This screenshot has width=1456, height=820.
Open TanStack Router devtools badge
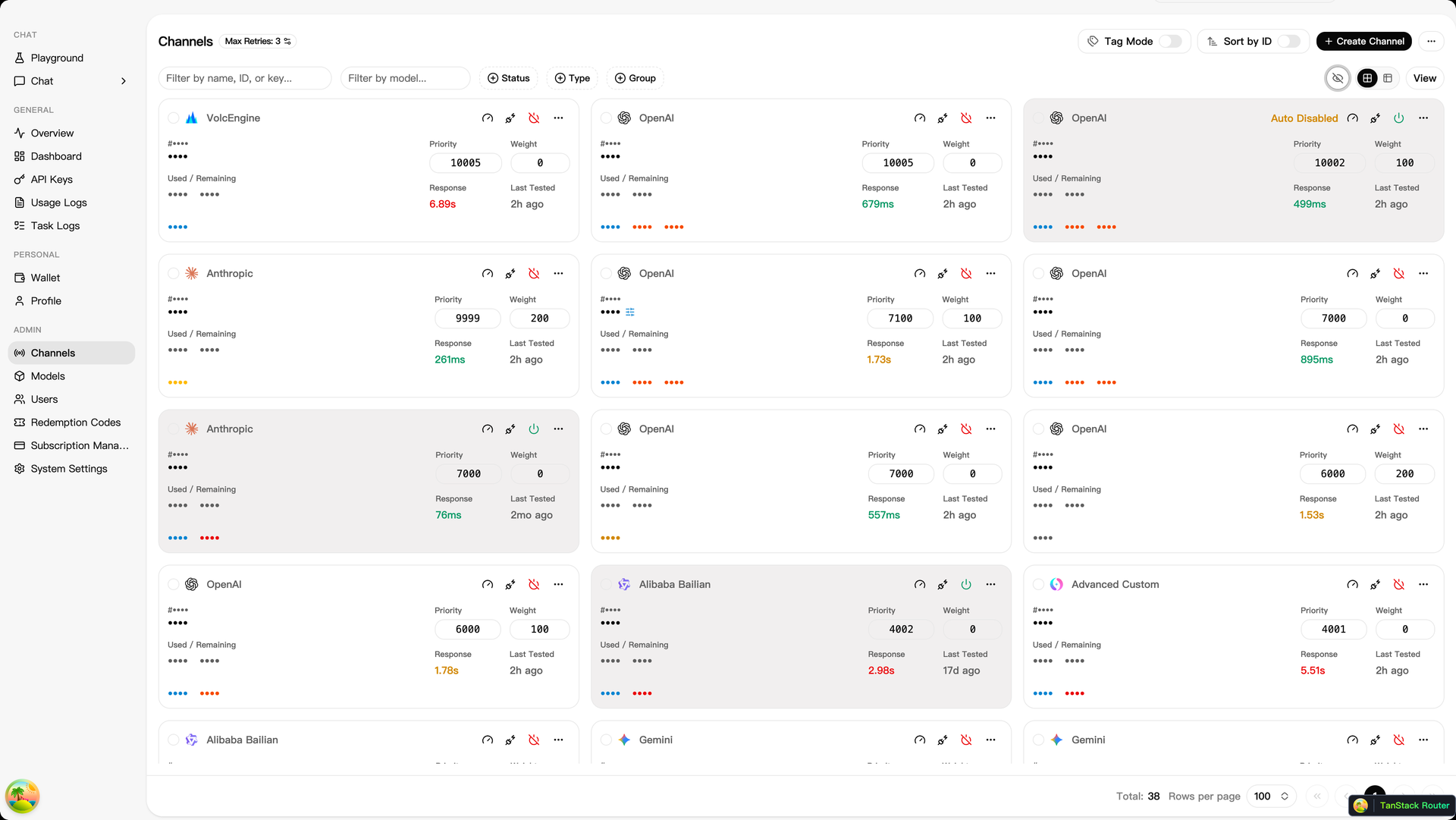pos(1401,806)
